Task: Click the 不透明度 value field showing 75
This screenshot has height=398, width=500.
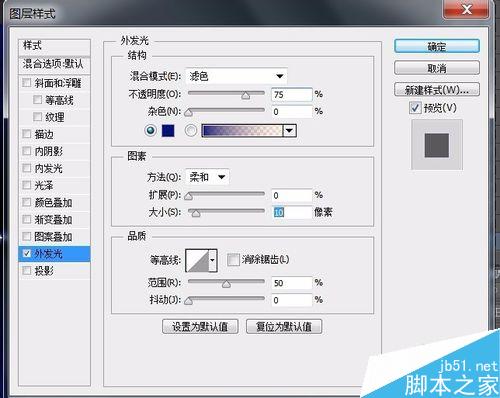Action: (x=292, y=95)
